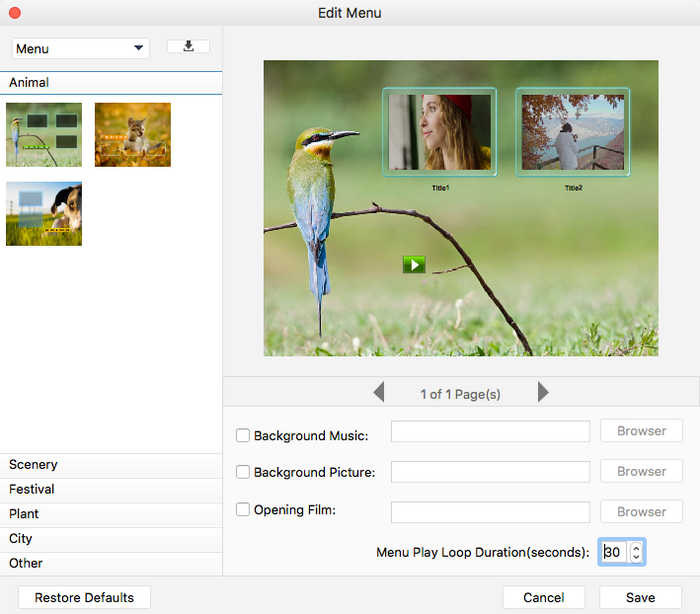Expand the Festival template category

click(111, 489)
